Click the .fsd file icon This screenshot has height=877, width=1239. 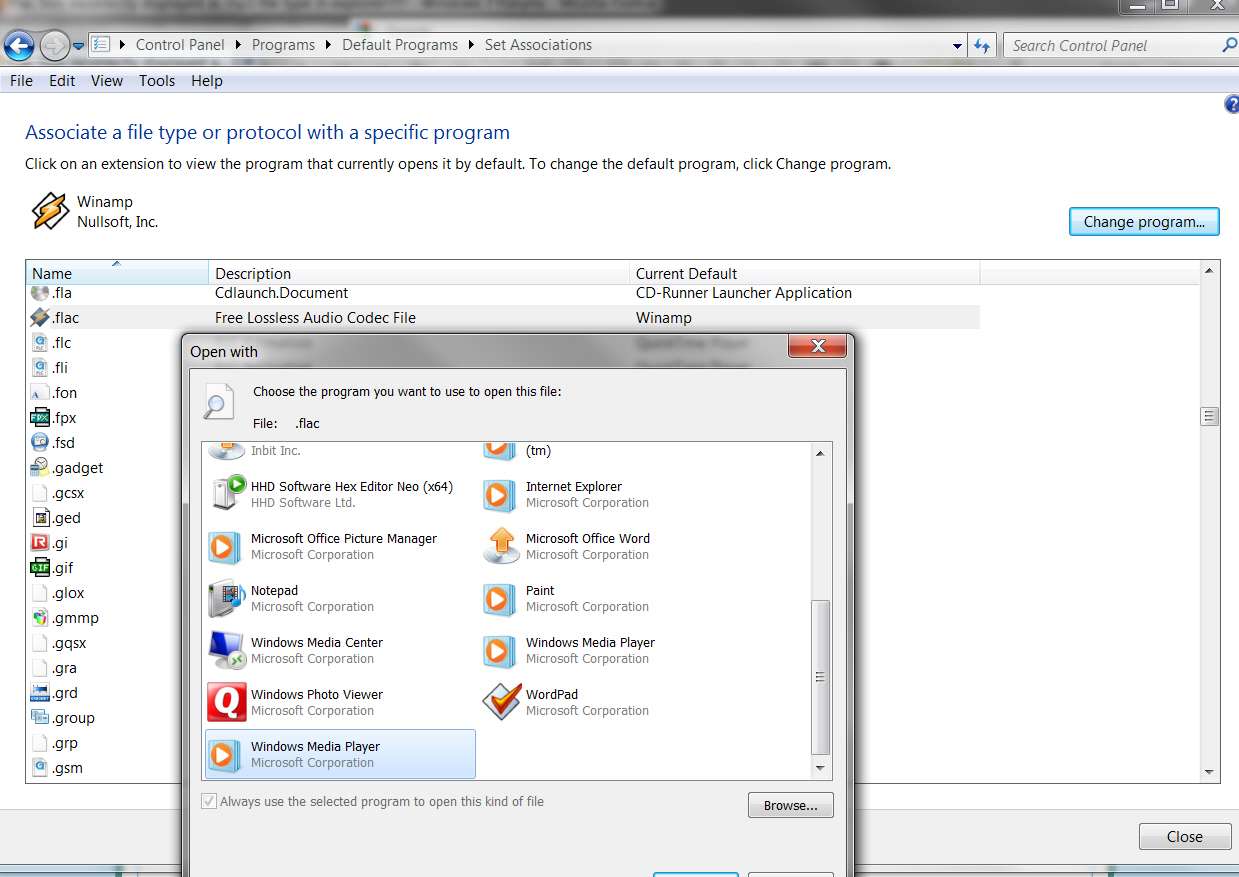[40, 443]
